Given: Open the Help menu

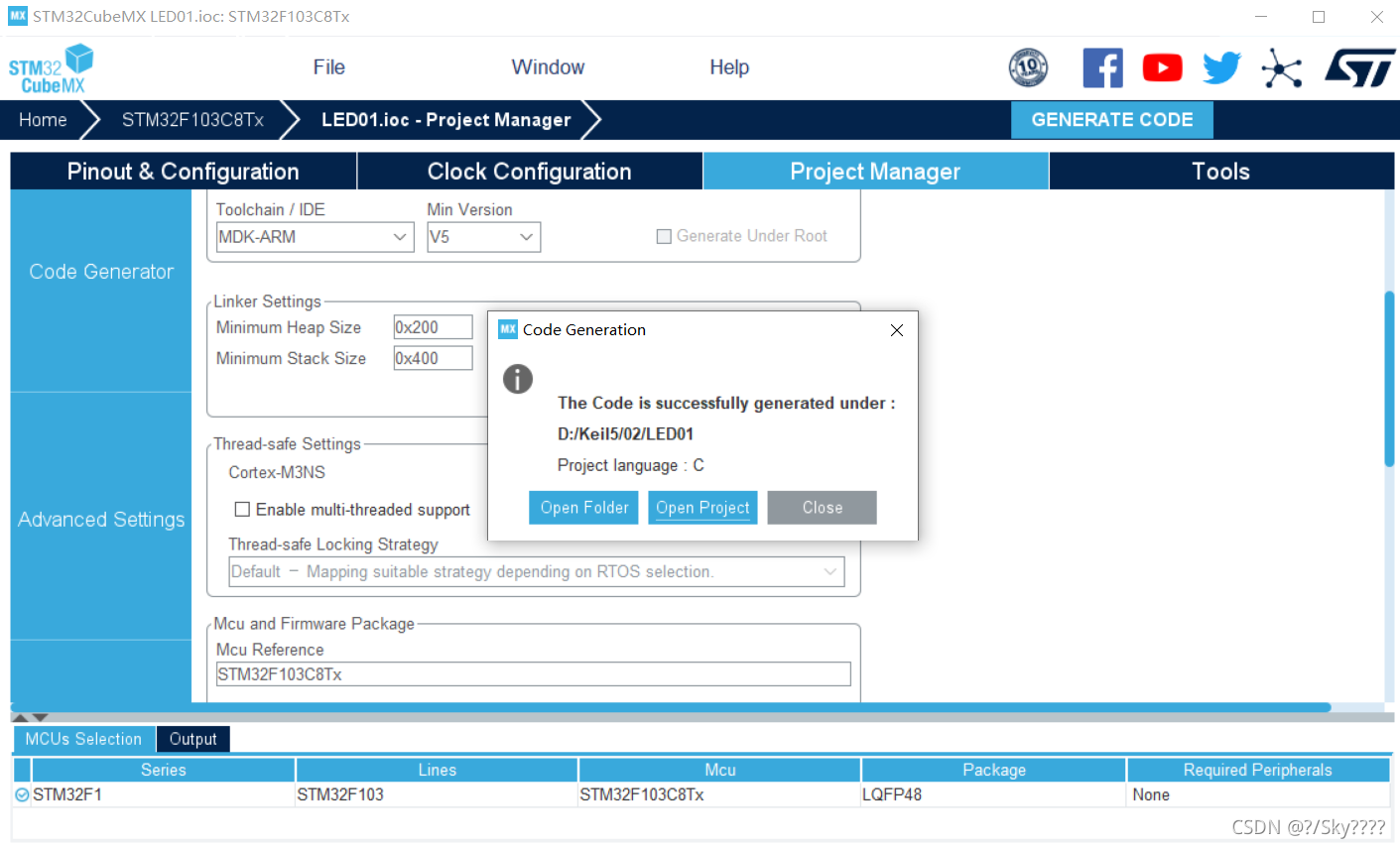Looking at the screenshot, I should tap(729, 67).
